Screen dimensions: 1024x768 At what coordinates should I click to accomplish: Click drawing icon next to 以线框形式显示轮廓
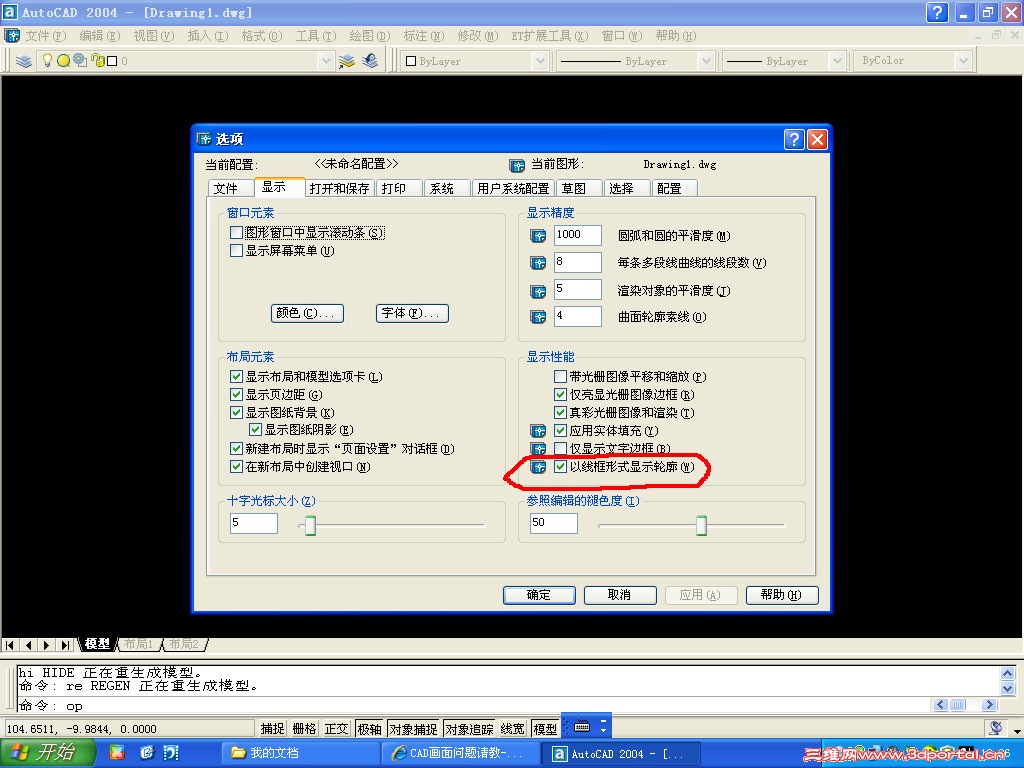click(x=538, y=466)
